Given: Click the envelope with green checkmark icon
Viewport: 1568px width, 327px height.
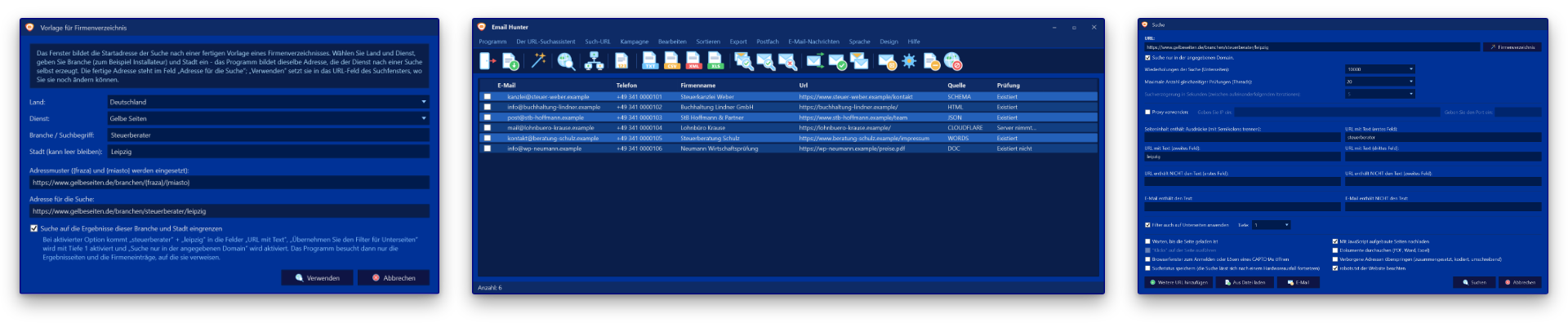Looking at the screenshot, I should [x=837, y=61].
